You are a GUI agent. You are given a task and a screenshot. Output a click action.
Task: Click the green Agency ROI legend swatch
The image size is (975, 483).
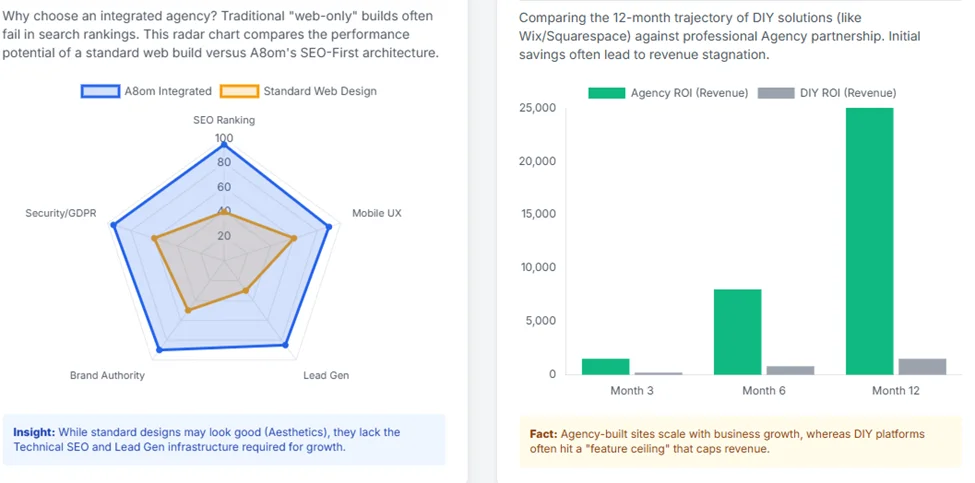click(x=606, y=93)
